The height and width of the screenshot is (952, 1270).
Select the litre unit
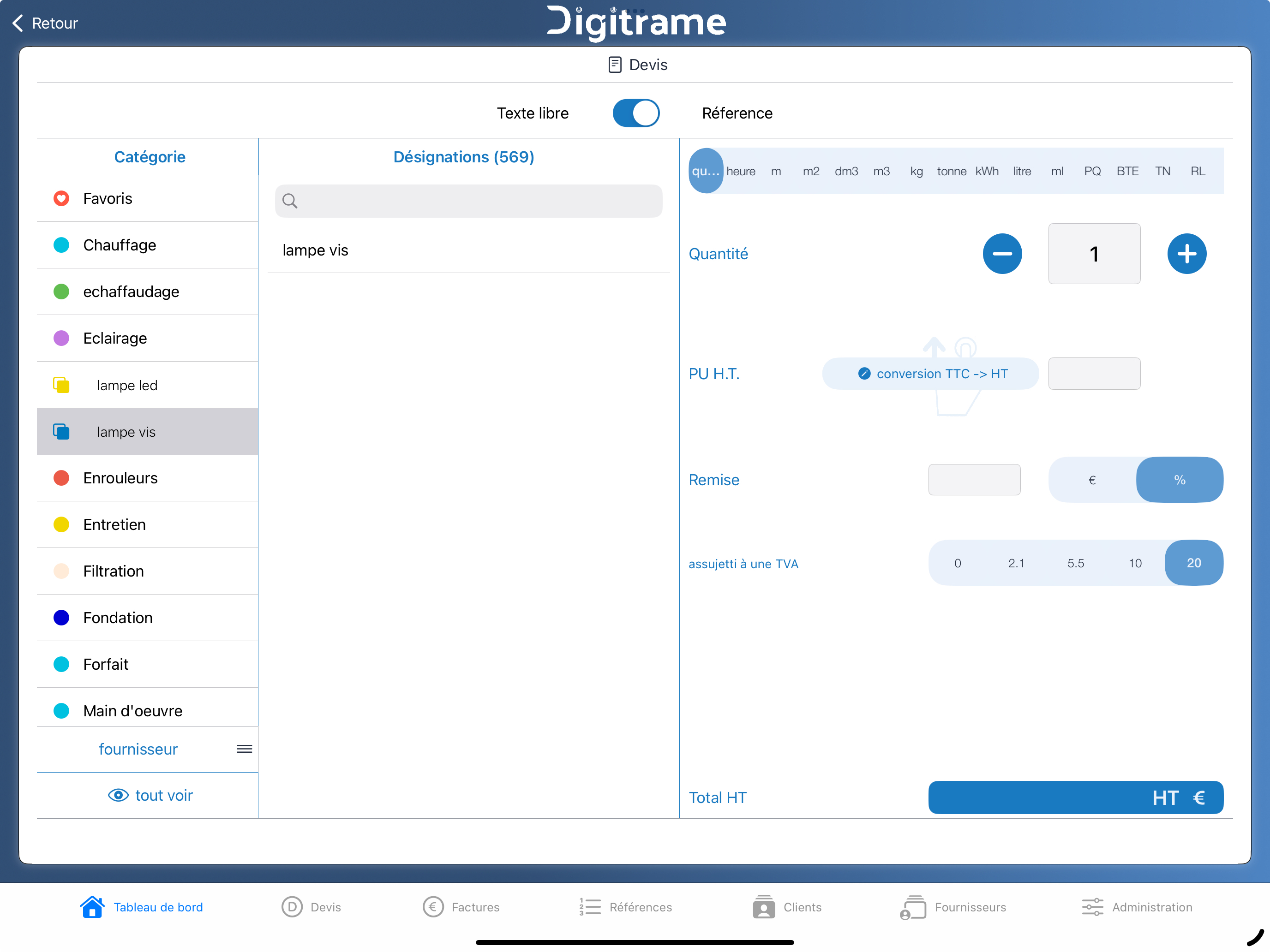coord(1022,171)
